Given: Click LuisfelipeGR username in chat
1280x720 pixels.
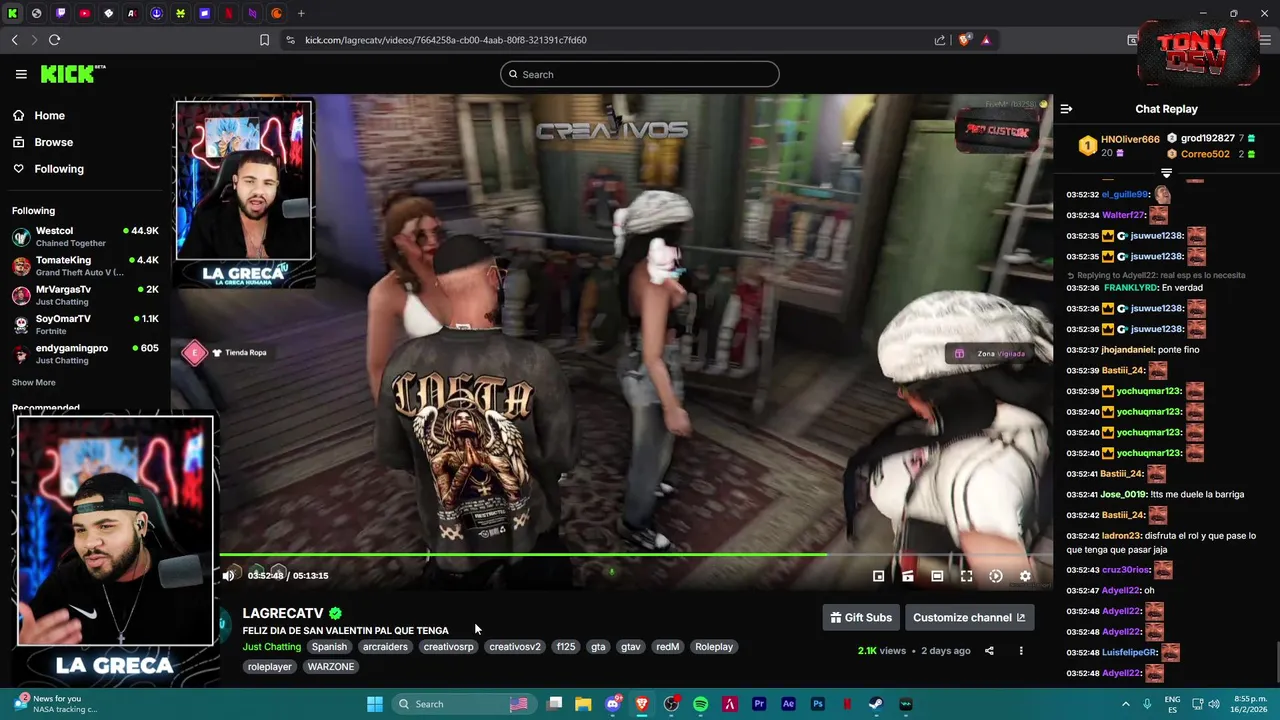Looking at the screenshot, I should pyautogui.click(x=1130, y=652).
